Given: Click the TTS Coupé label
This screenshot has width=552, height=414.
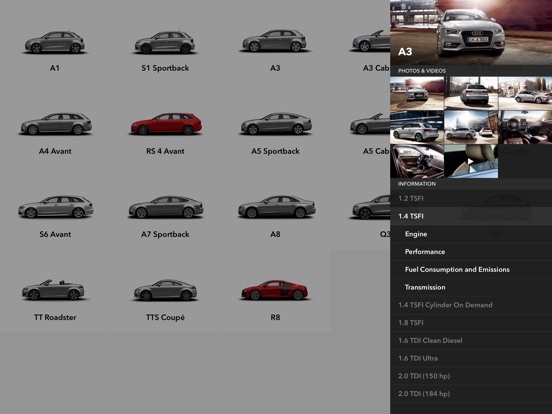Looking at the screenshot, I should [x=165, y=317].
